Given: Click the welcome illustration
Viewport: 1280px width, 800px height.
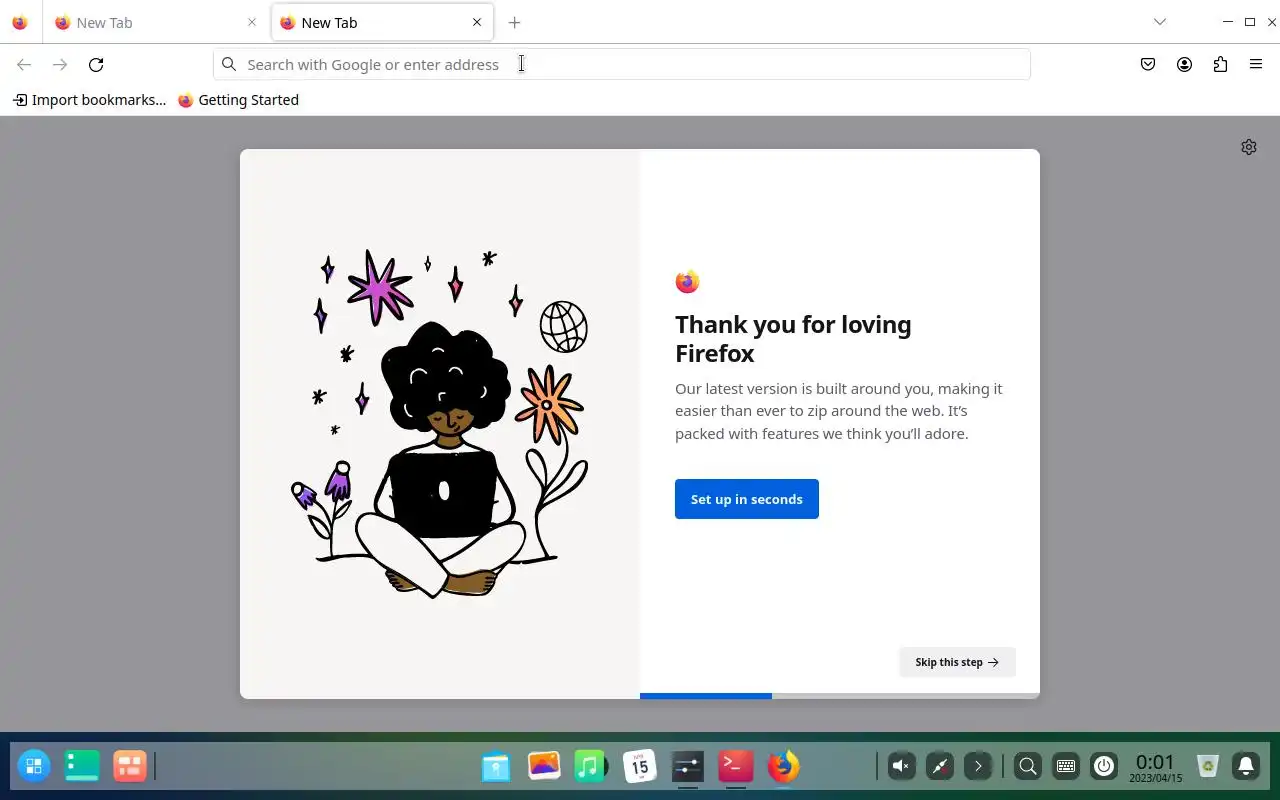Looking at the screenshot, I should coord(440,424).
